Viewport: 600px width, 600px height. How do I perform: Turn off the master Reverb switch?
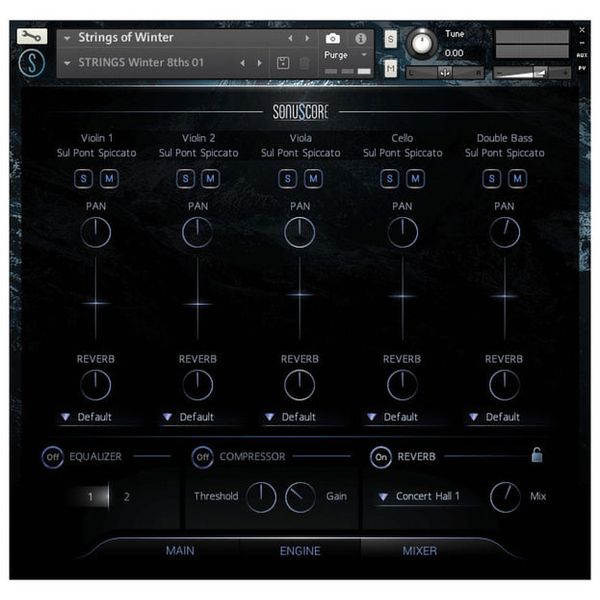click(381, 457)
